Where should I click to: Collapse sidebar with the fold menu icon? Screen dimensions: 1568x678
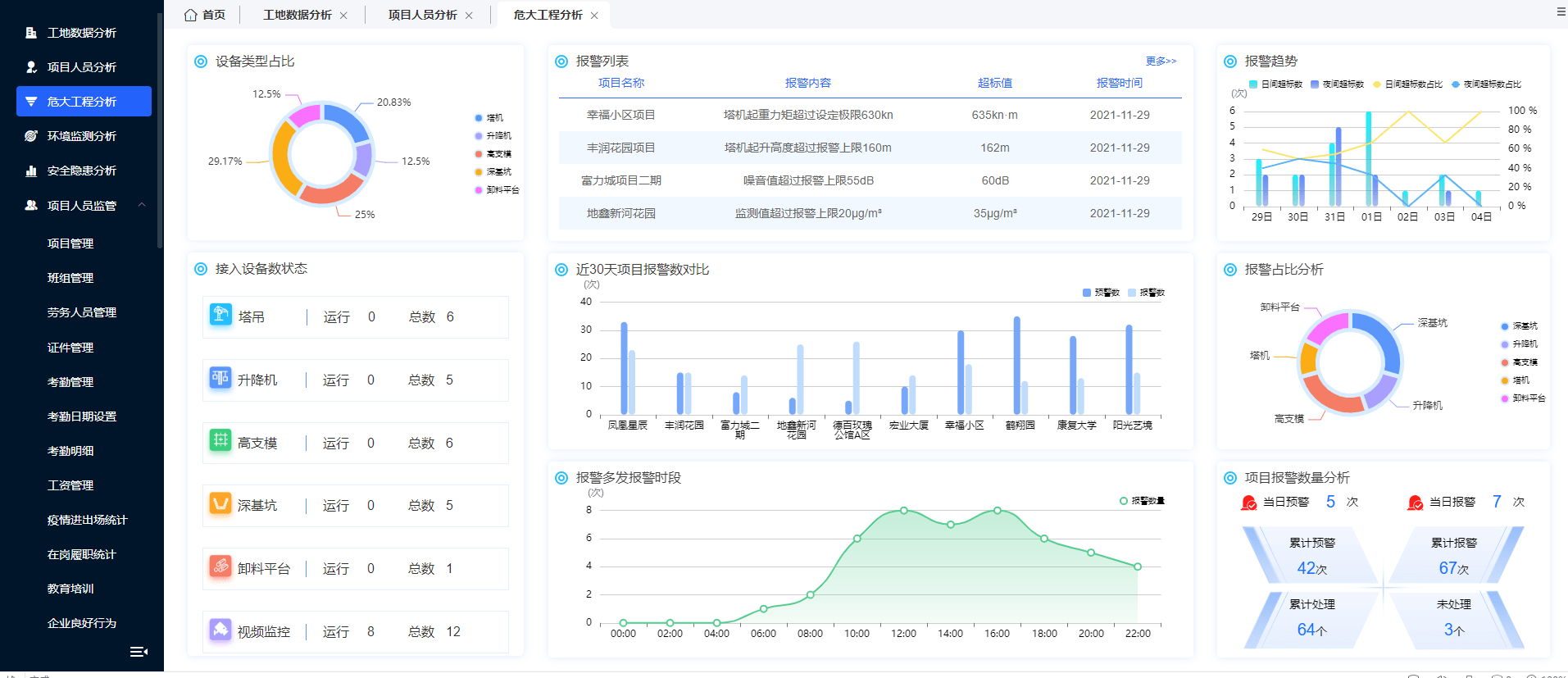point(139,652)
